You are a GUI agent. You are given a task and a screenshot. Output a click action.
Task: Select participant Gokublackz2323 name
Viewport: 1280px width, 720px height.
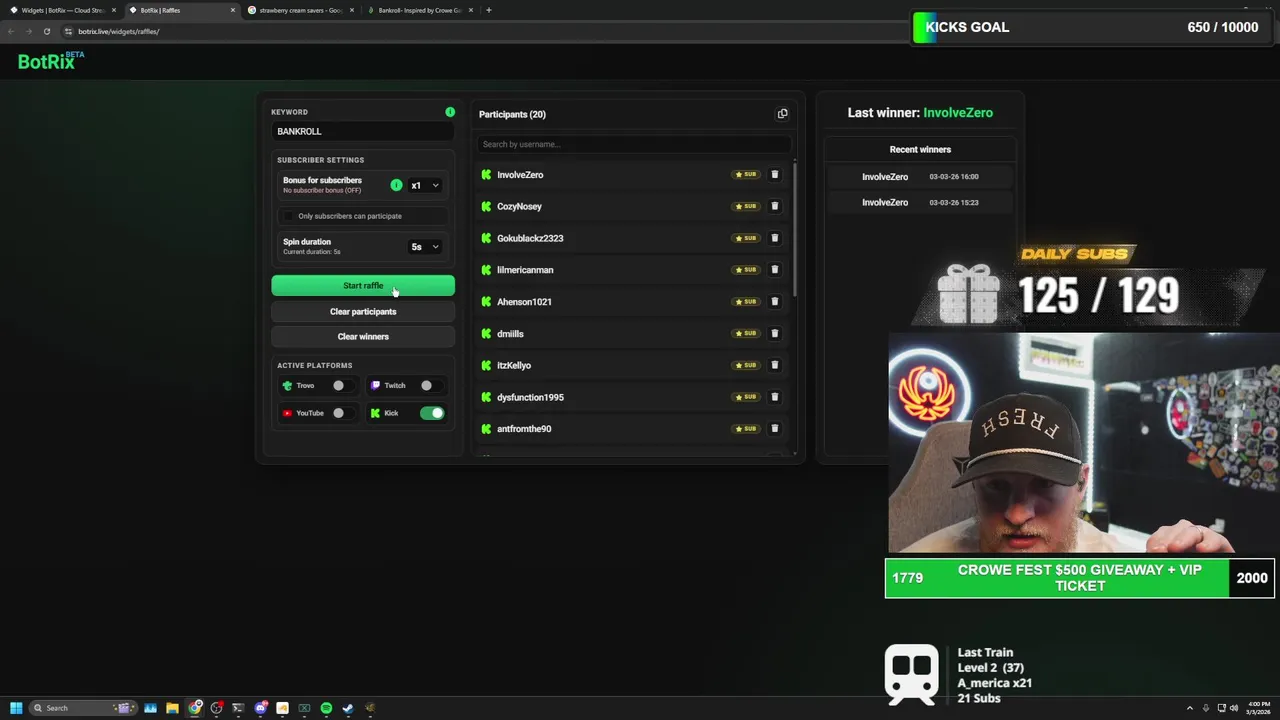click(530, 238)
